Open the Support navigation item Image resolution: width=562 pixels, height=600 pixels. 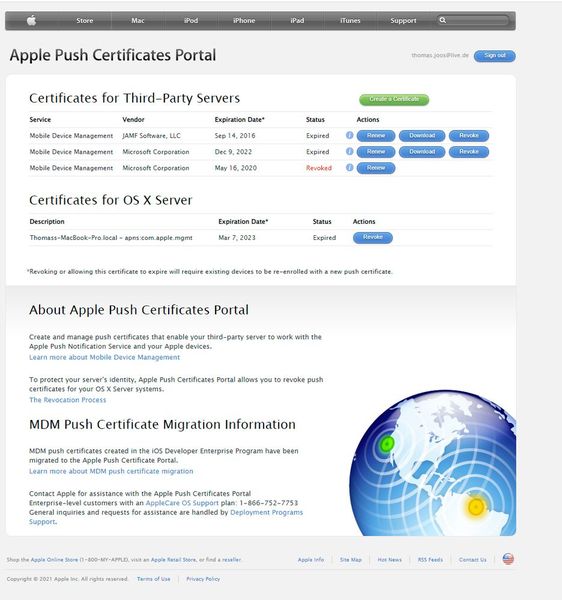(x=404, y=21)
